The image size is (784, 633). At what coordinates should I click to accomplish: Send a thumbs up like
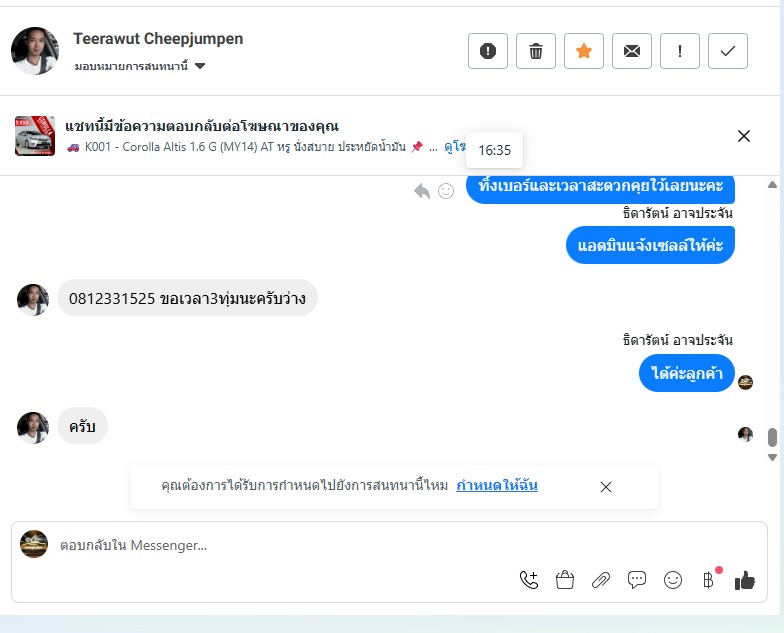pyautogui.click(x=744, y=580)
